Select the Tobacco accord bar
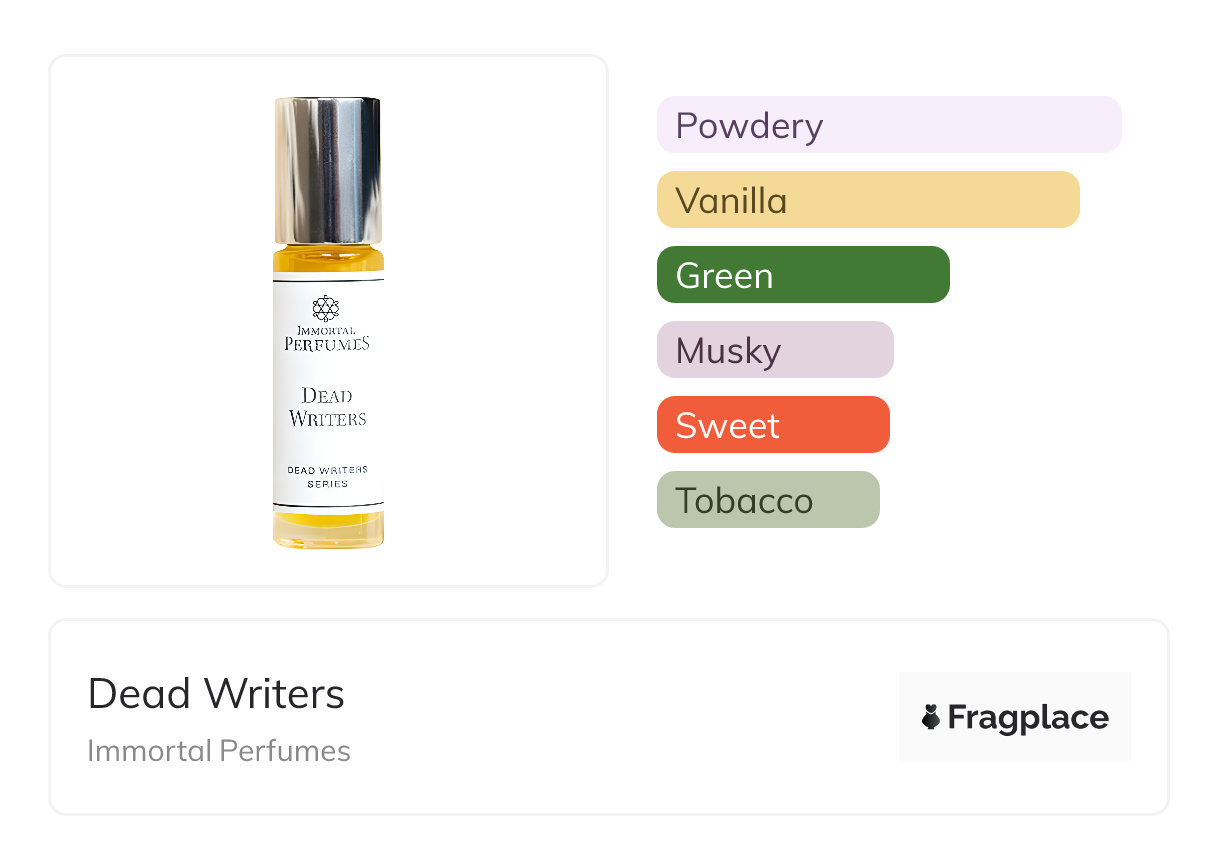 coord(768,500)
